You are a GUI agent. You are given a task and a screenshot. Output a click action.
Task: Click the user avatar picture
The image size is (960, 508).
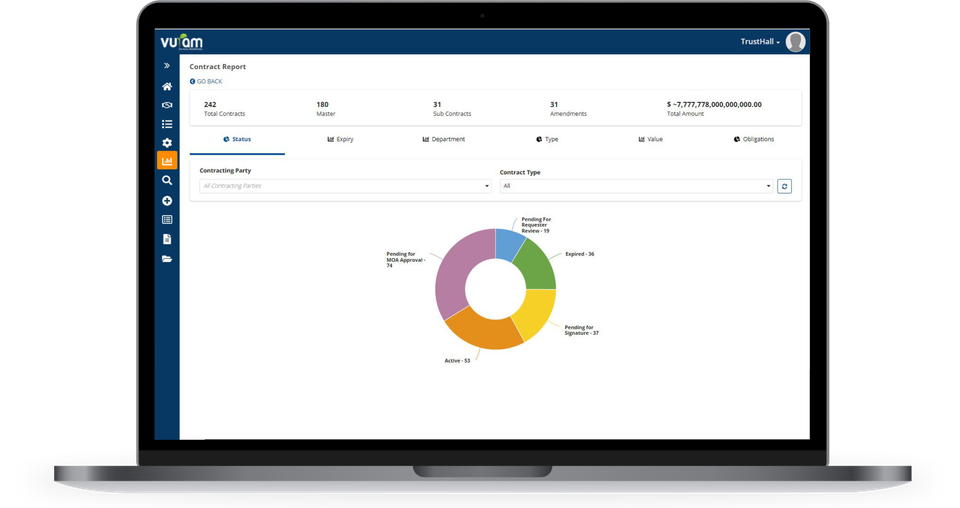pyautogui.click(x=795, y=42)
